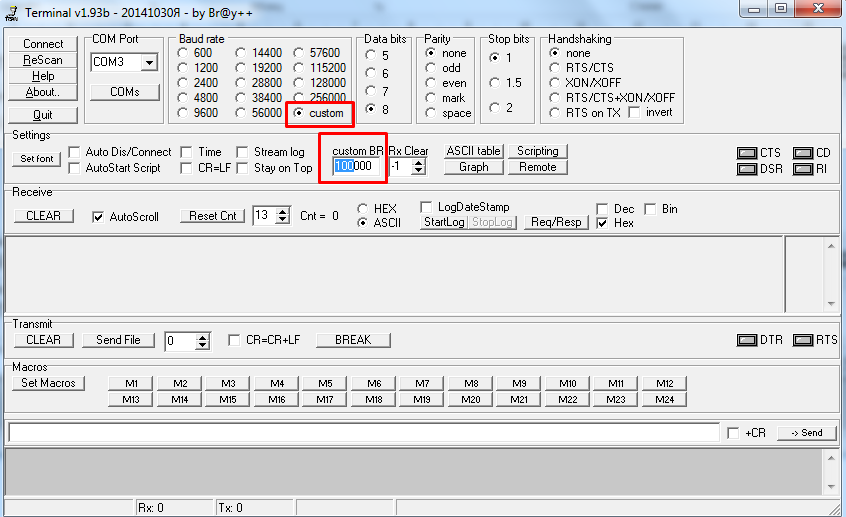Open Set Macros
The width and height of the screenshot is (846, 517).
coord(48,383)
